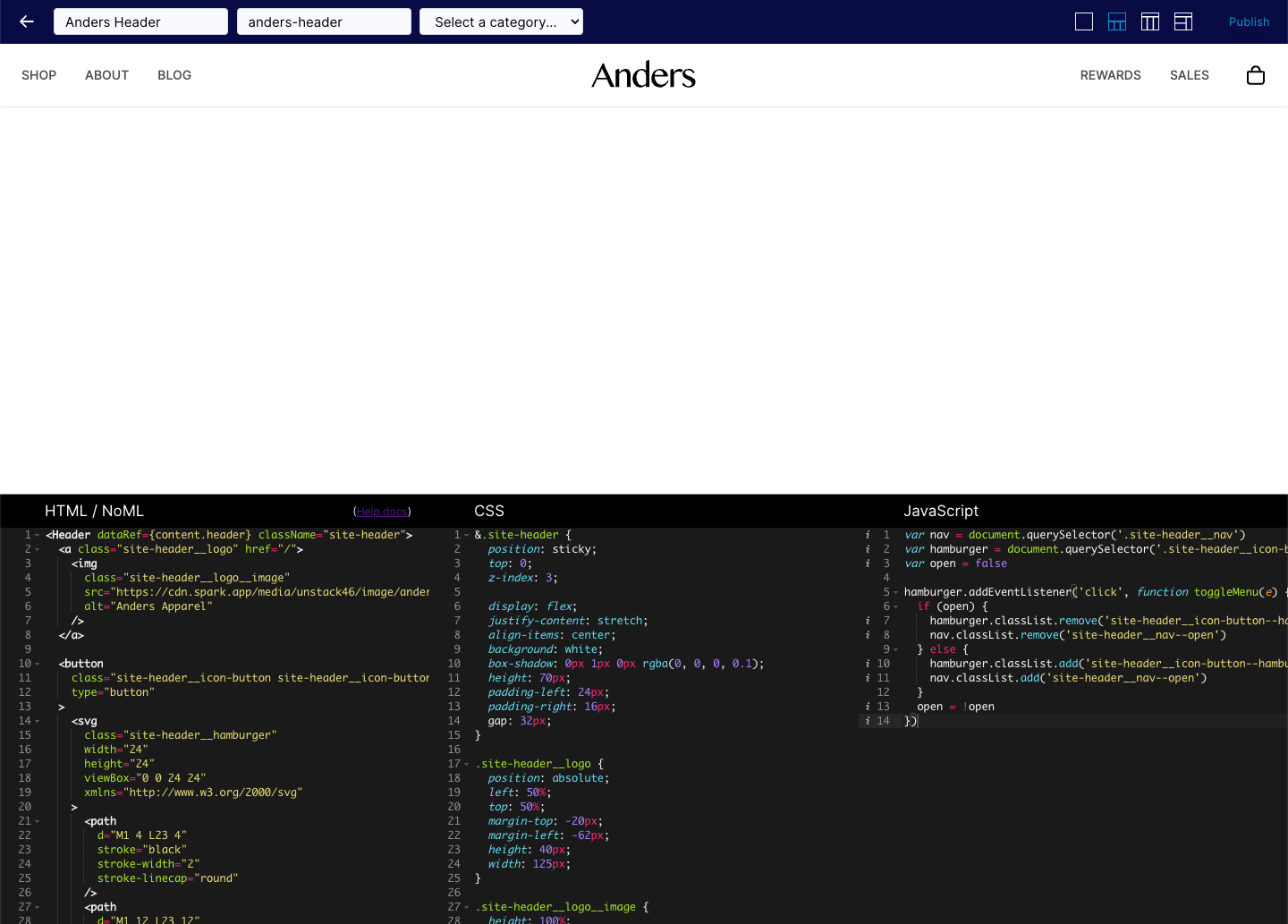Click the back arrow icon
Screen dimensions: 1288x924
click(x=27, y=21)
